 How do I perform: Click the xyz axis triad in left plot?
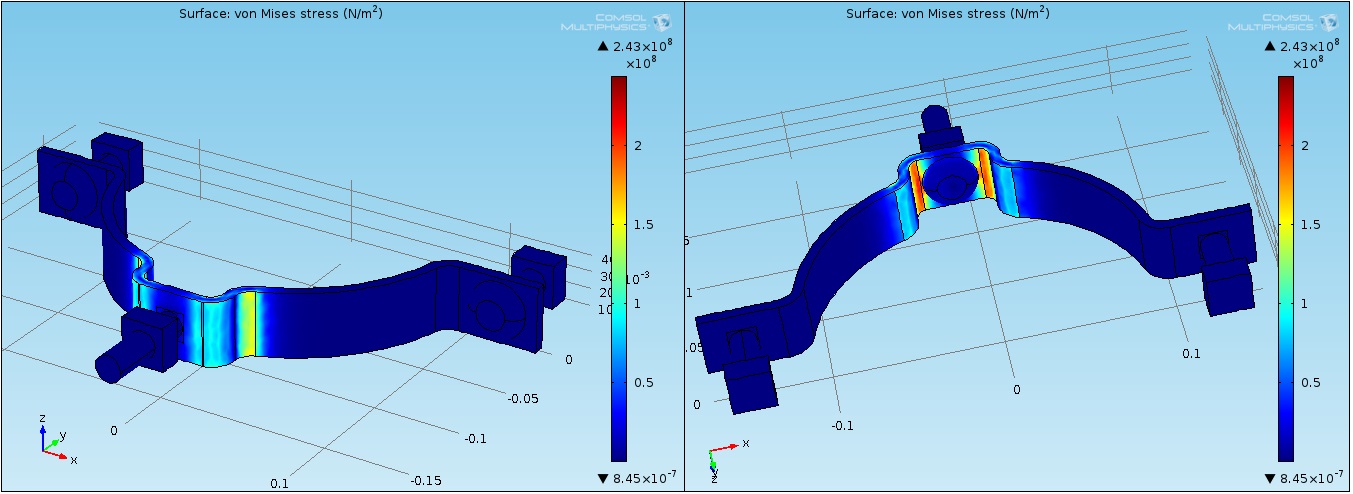54,440
